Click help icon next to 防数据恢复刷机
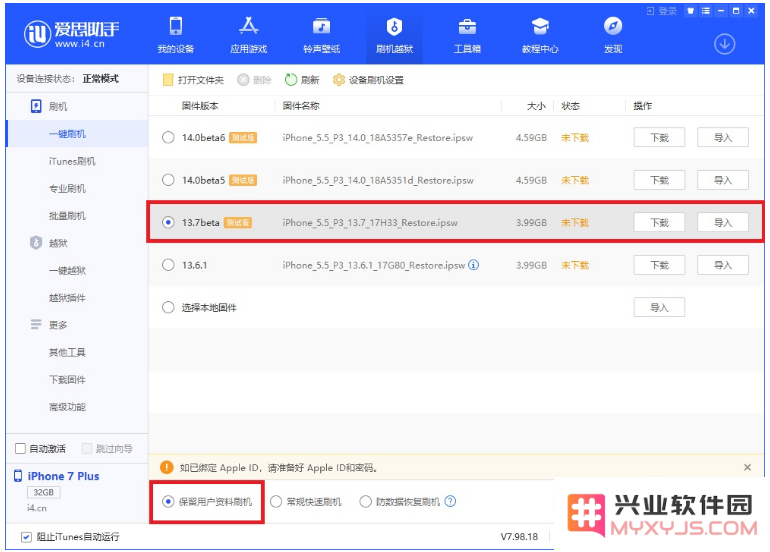This screenshot has width=770, height=552. [450, 501]
